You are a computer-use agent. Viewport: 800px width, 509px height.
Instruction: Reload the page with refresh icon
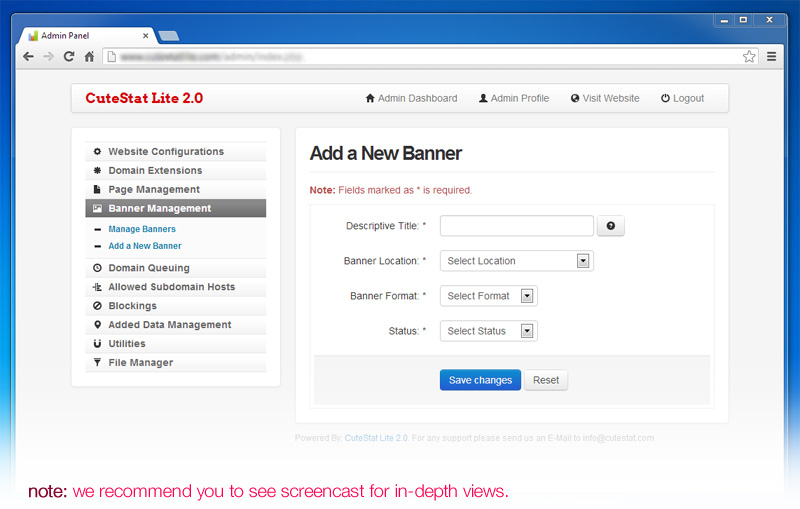pyautogui.click(x=69, y=57)
